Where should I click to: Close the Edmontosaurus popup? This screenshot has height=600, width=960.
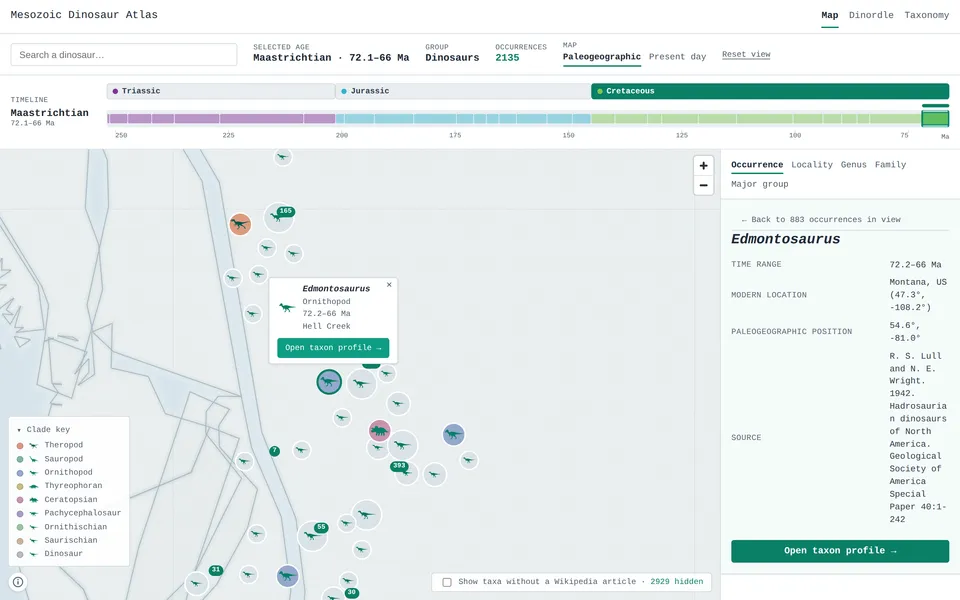[x=389, y=285]
